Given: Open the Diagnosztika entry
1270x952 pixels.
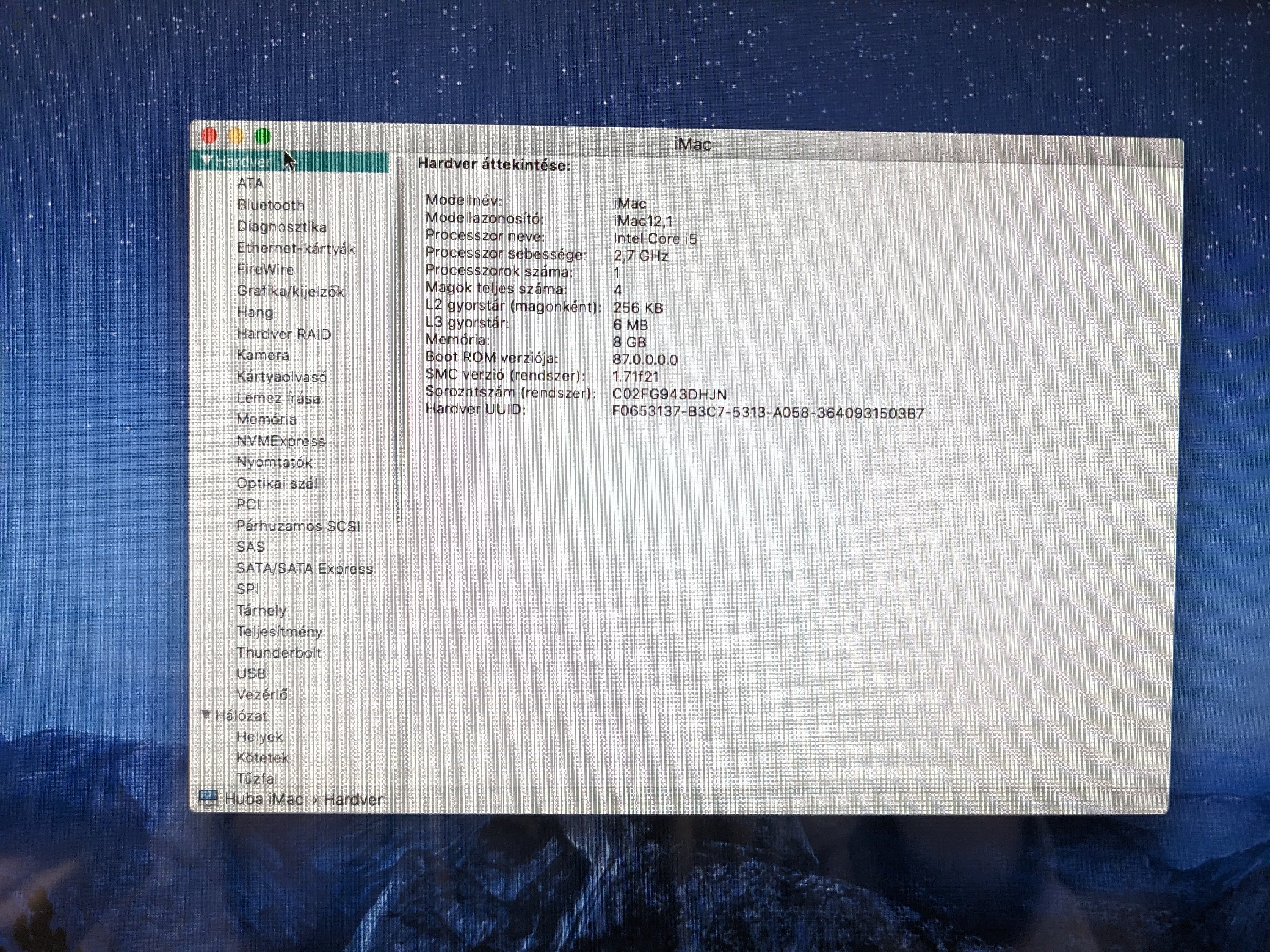Looking at the screenshot, I should point(282,227).
